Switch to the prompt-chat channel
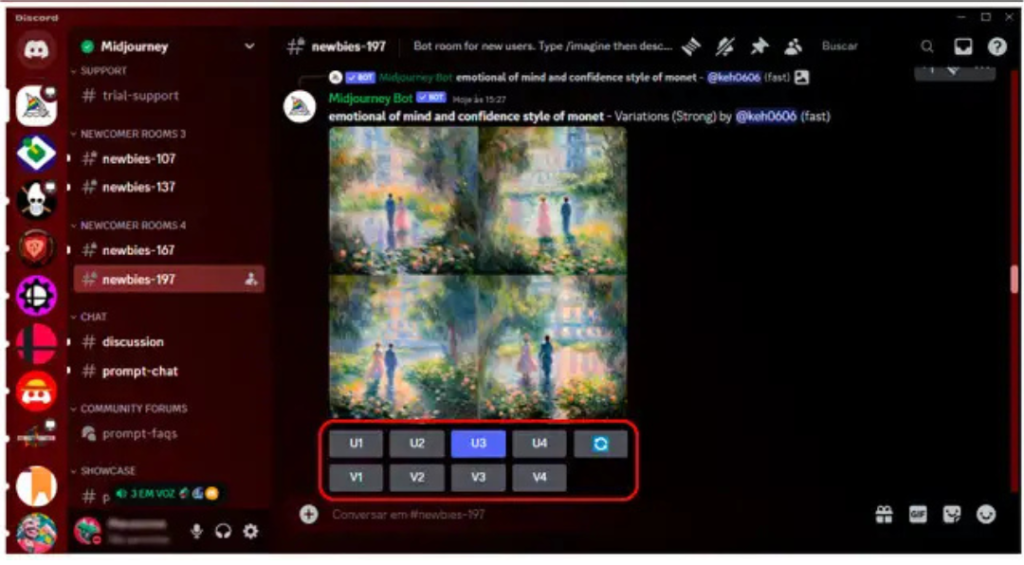Image resolution: width=1024 pixels, height=565 pixels. coord(140,371)
